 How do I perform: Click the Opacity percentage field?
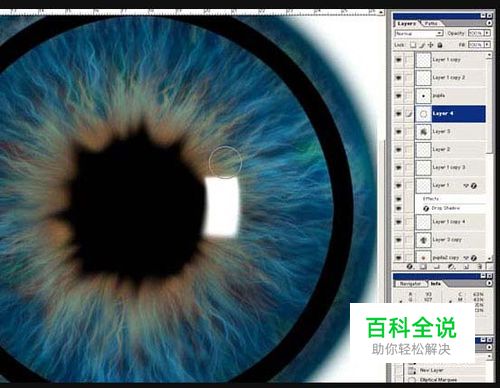pos(476,33)
